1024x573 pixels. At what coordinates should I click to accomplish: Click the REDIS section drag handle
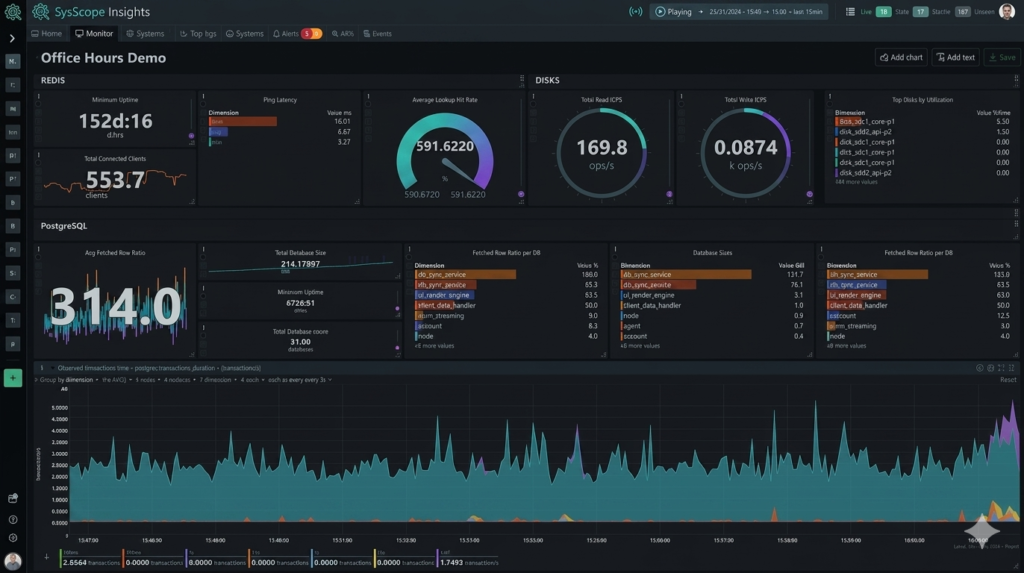pyautogui.click(x=522, y=80)
